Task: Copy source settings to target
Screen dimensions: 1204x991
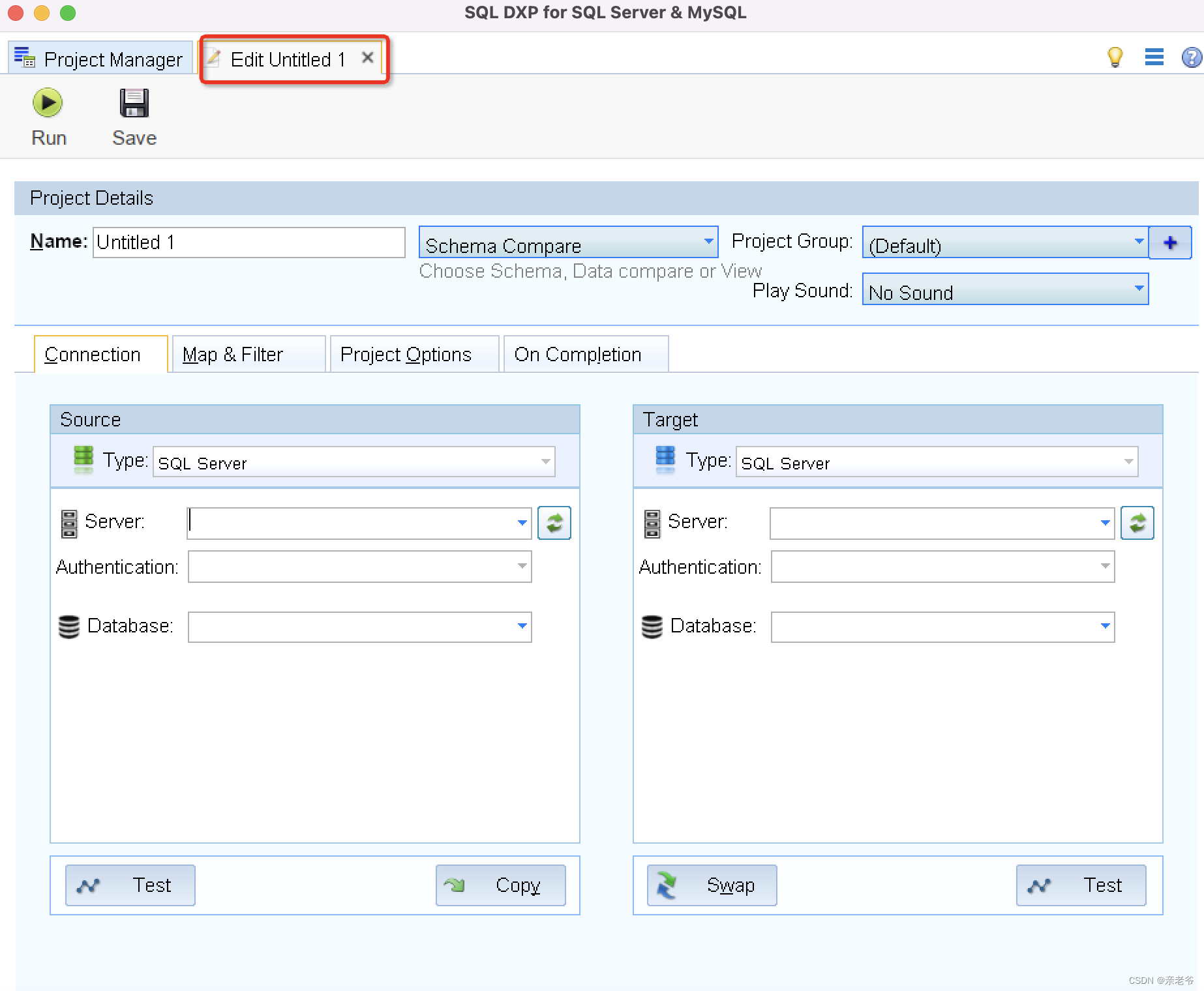Action: point(501,885)
